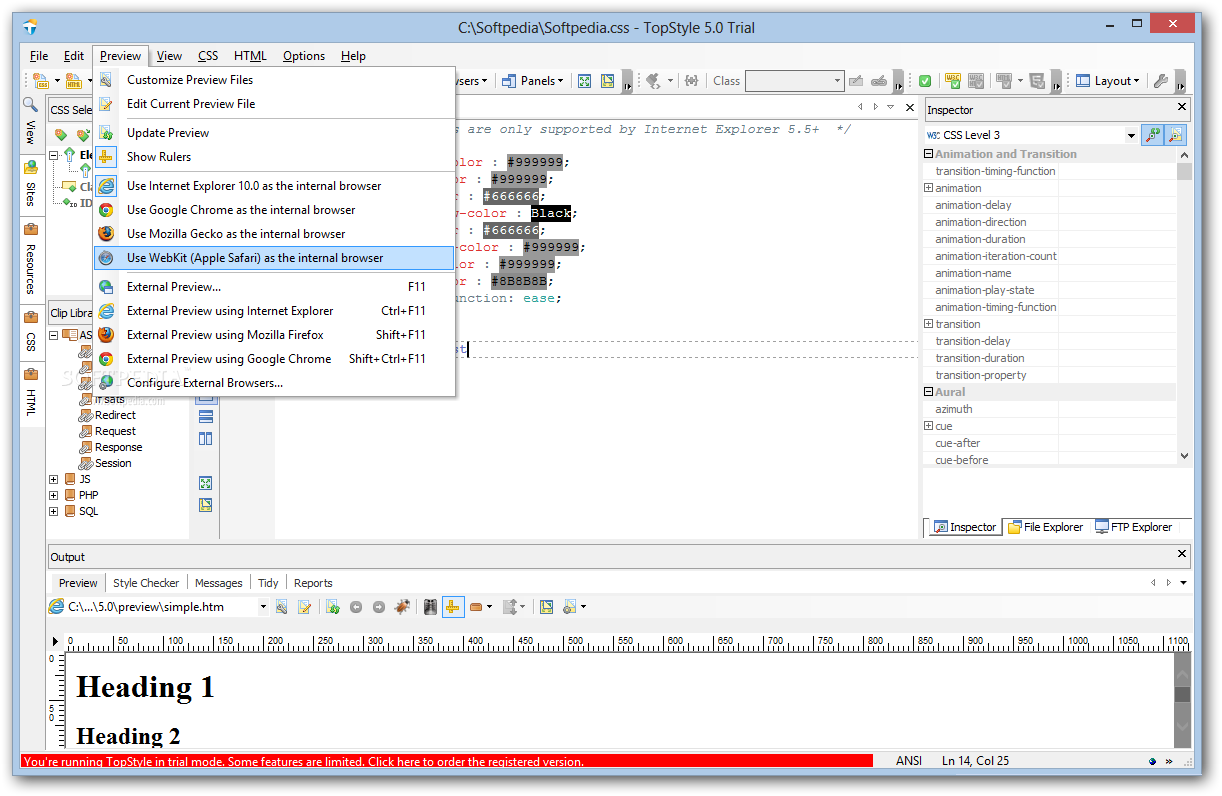This screenshot has width=1222, height=796.
Task: Click the New CSS file icon in the toolbar
Action: (x=41, y=81)
